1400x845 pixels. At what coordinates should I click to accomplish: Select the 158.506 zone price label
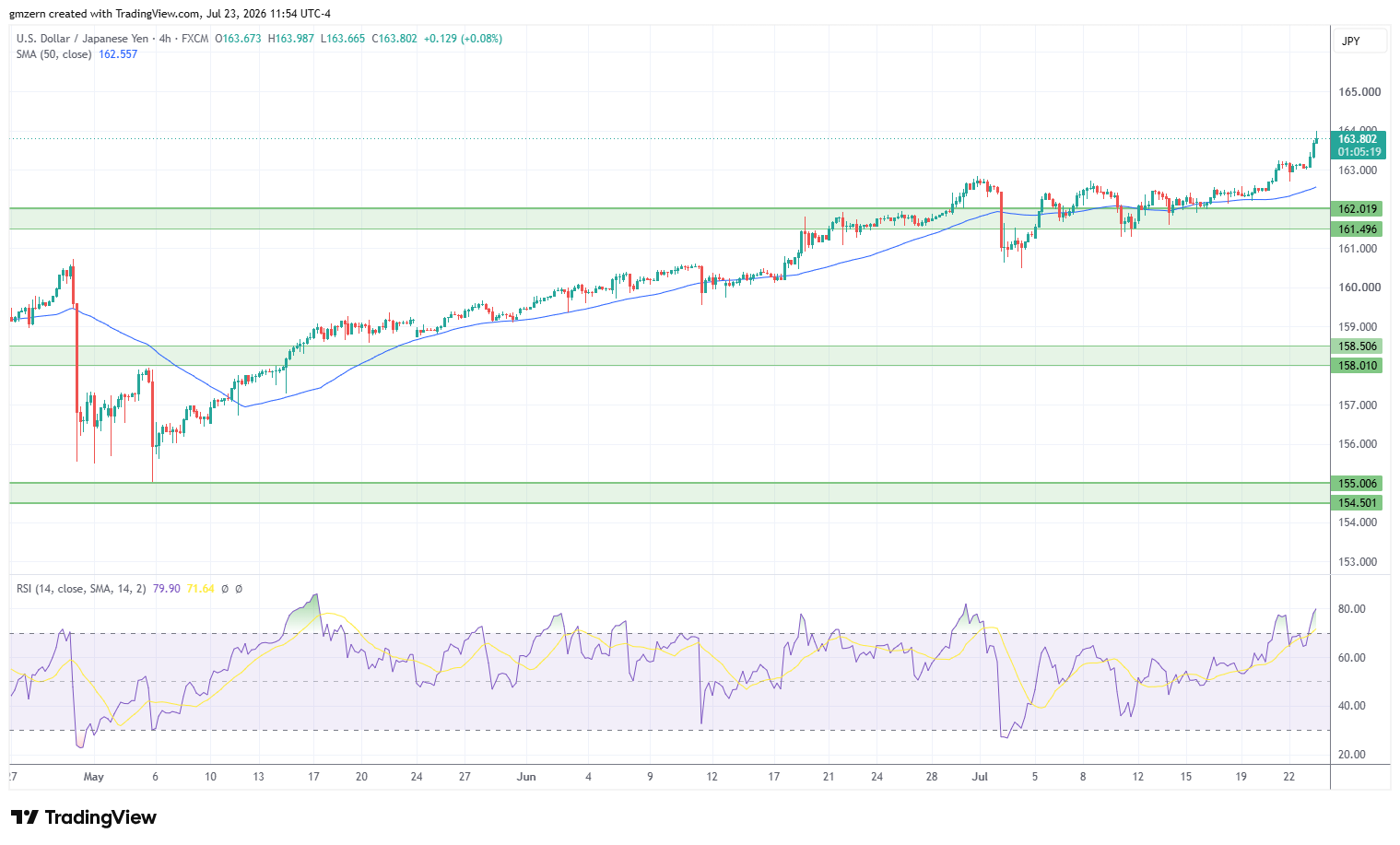pos(1358,346)
